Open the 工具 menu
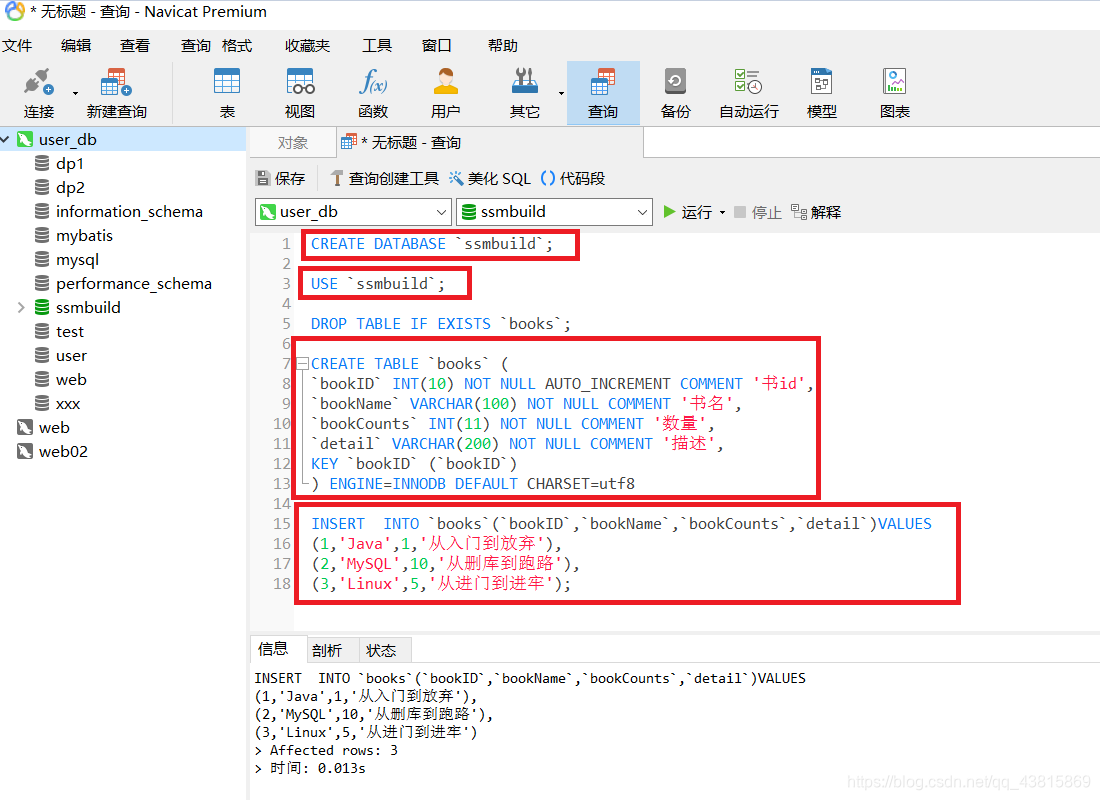Screen dimensions: 1100x800 pyautogui.click(x=377, y=46)
